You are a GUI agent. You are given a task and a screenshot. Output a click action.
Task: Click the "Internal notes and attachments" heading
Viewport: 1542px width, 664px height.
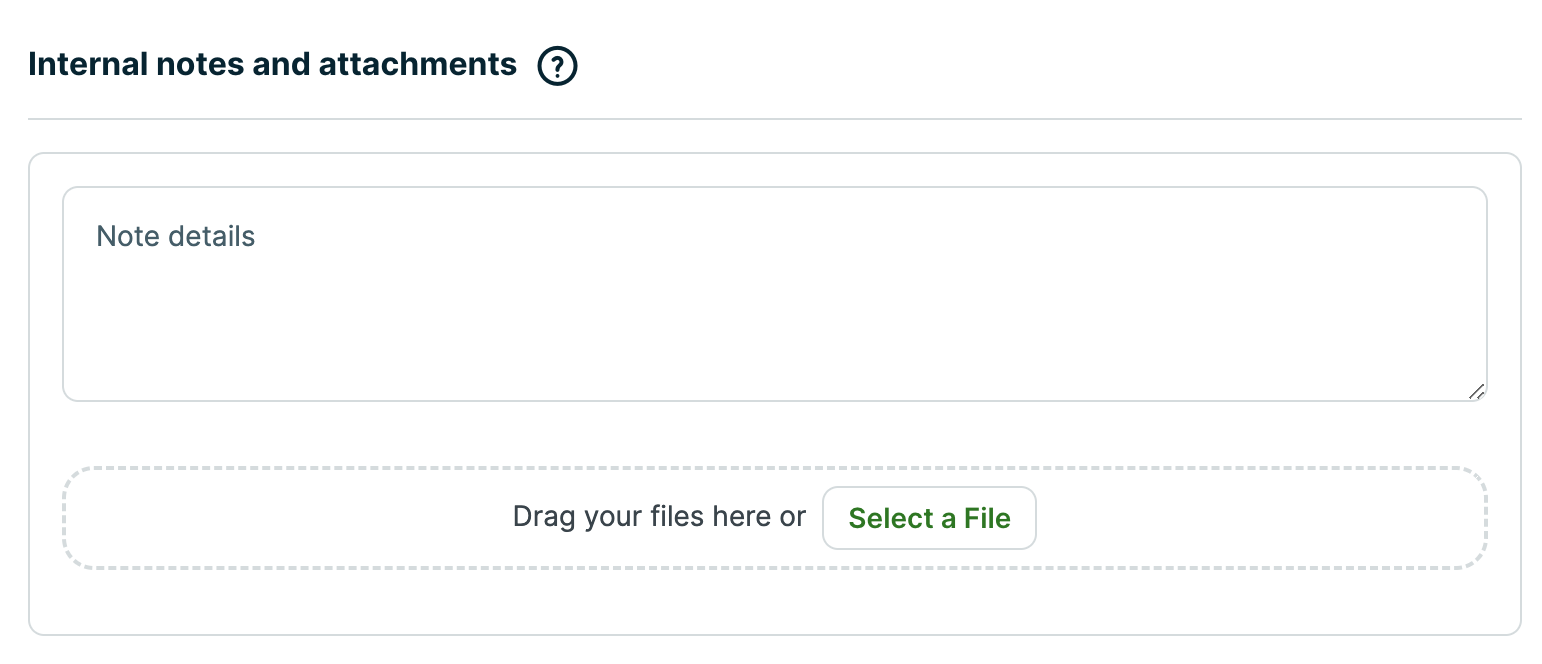(x=272, y=65)
